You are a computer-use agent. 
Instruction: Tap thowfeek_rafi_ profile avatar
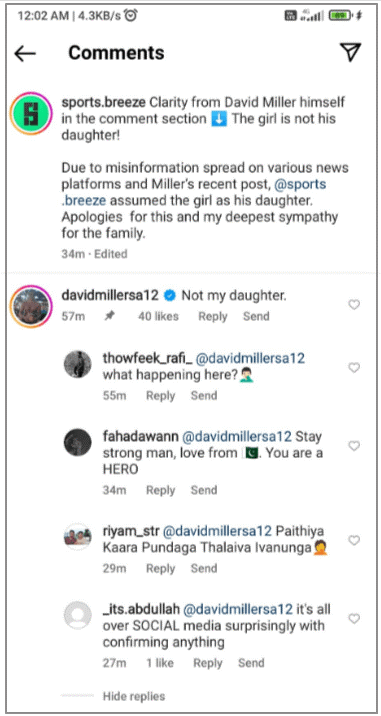(x=78, y=364)
